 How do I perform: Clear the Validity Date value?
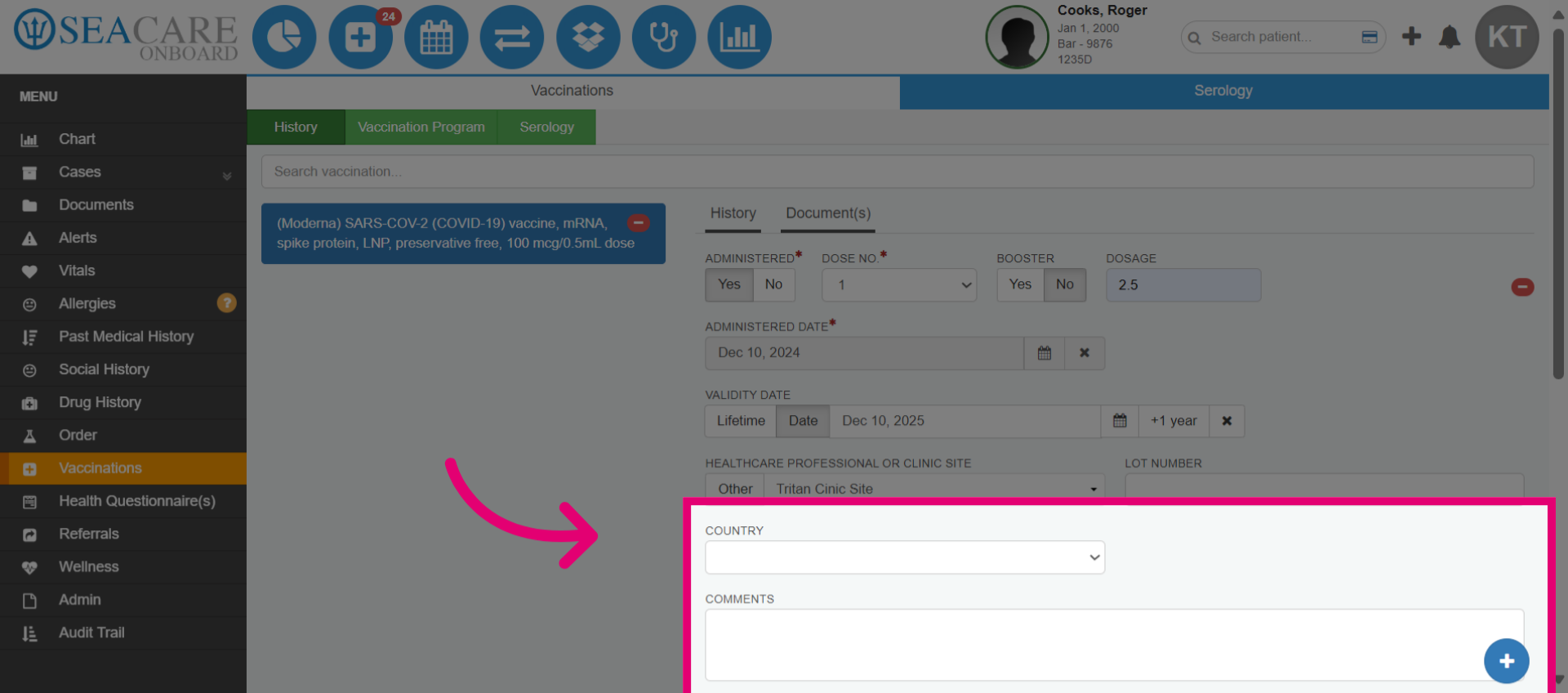click(1227, 421)
